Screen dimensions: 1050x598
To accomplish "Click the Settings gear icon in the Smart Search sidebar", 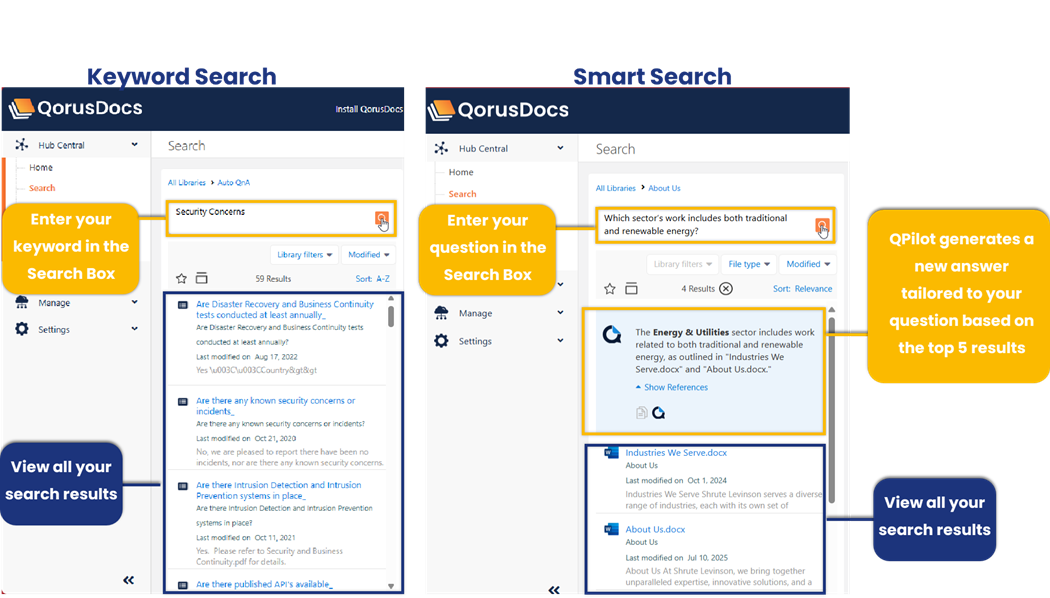I will pyautogui.click(x=441, y=341).
